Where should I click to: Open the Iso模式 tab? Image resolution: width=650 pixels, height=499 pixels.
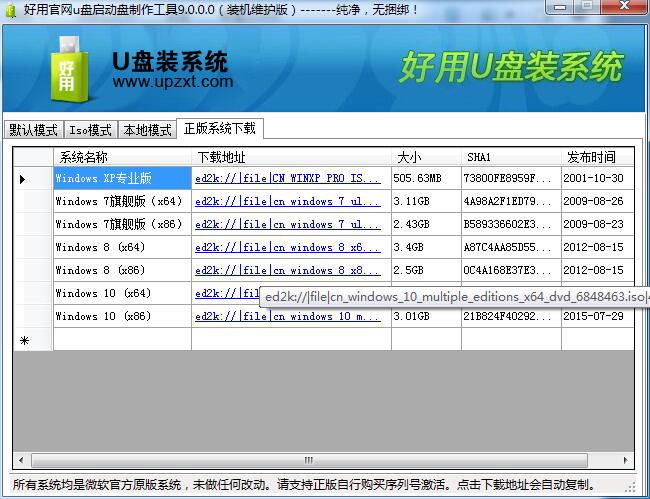90,130
